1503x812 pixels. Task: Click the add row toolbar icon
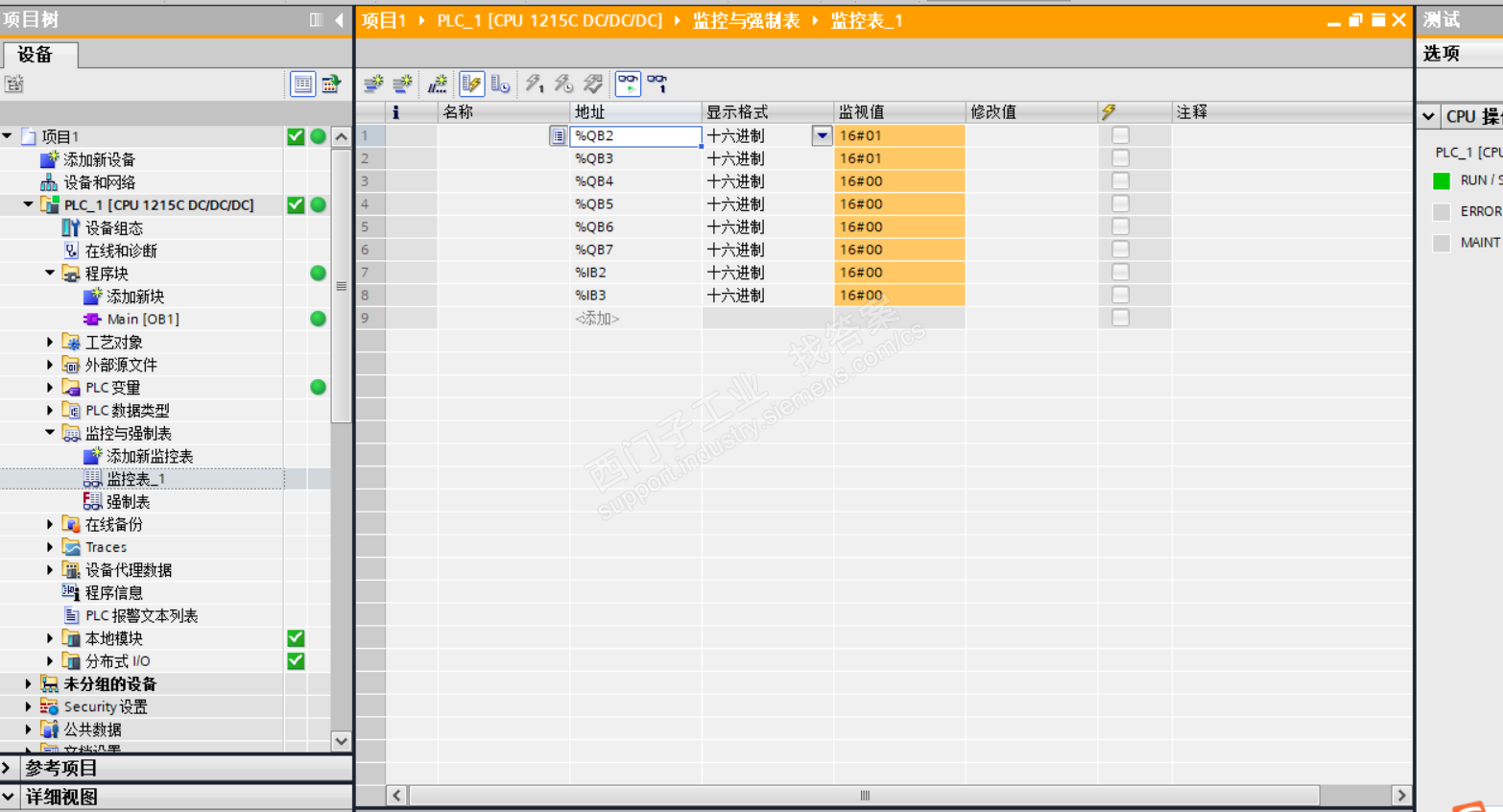pos(403,84)
